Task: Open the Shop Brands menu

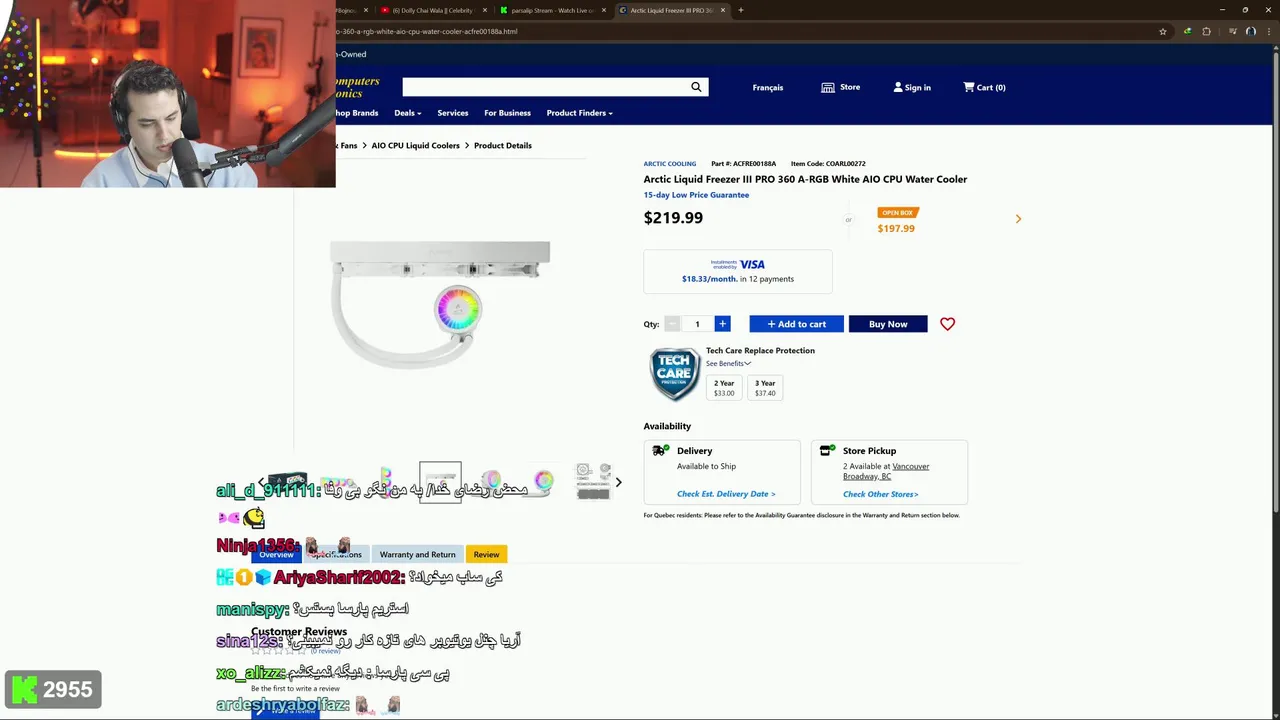Action: coord(357,113)
